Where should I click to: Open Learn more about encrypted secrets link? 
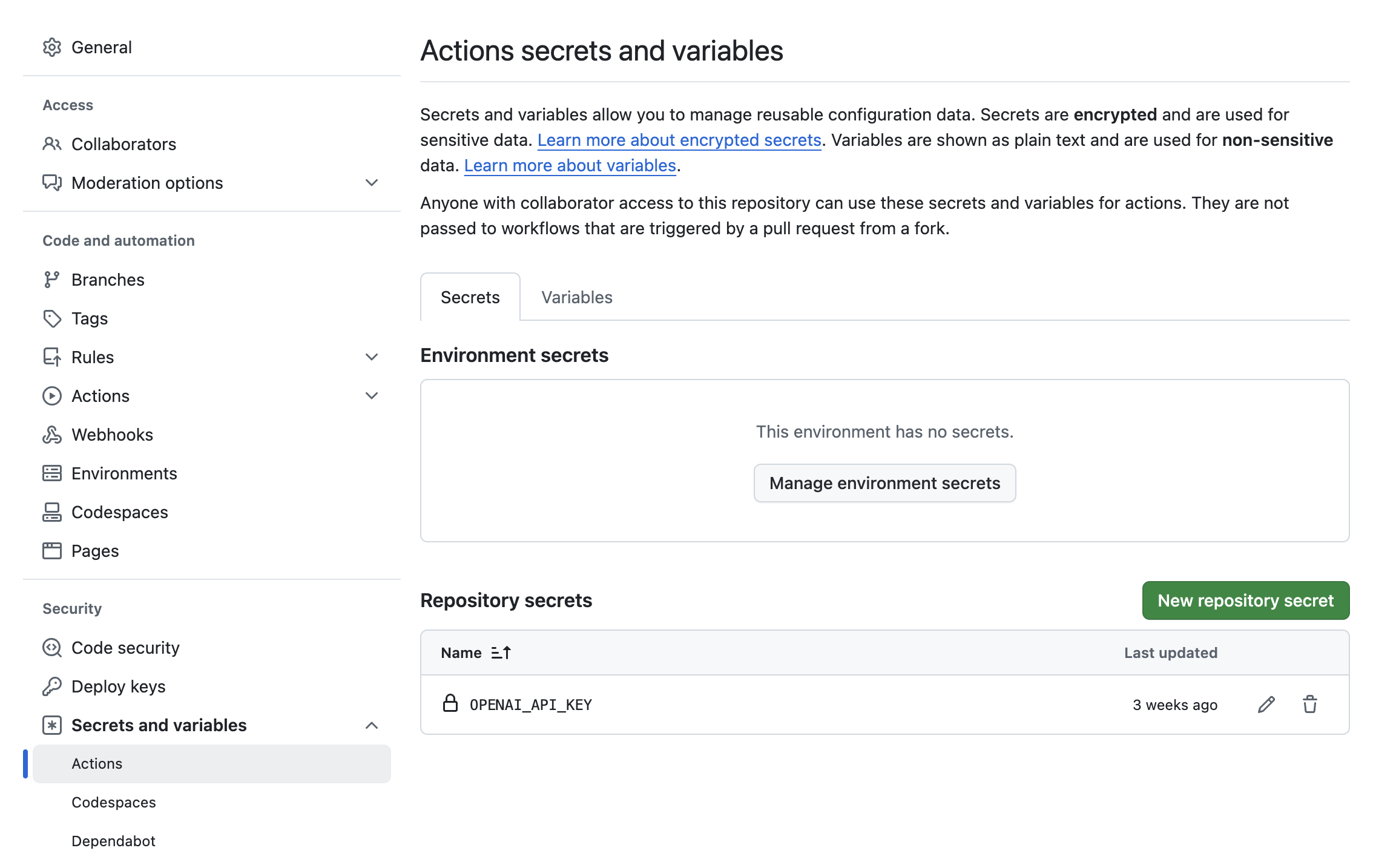679,140
